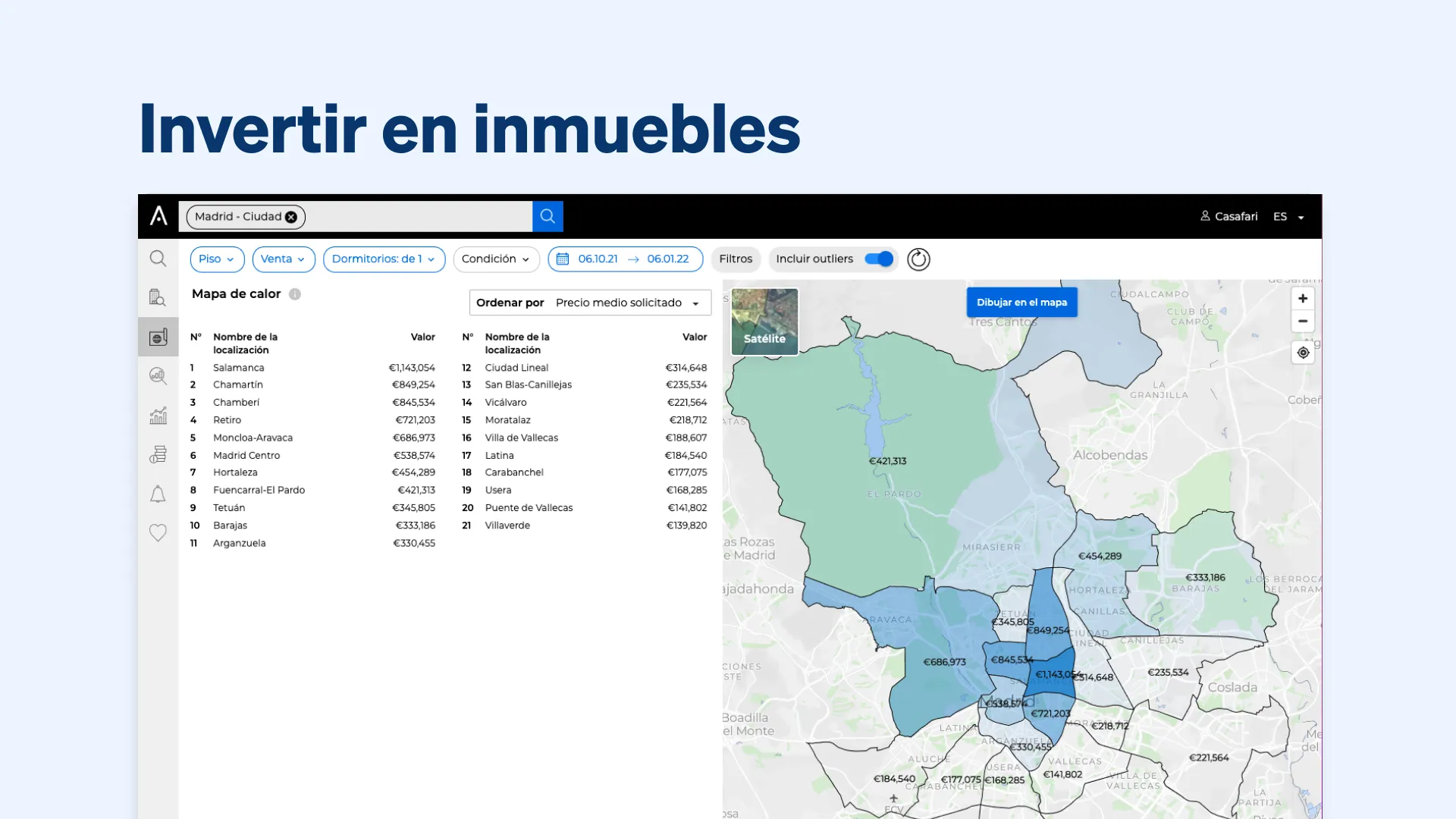Viewport: 1456px width, 819px height.
Task: Open the Casafari user account
Action: click(1228, 216)
